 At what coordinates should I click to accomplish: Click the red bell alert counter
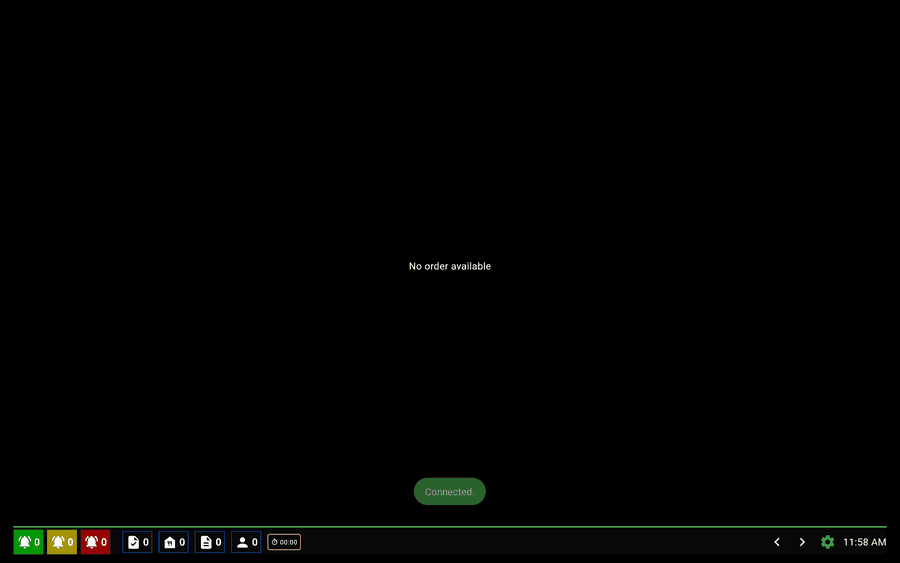pos(95,542)
